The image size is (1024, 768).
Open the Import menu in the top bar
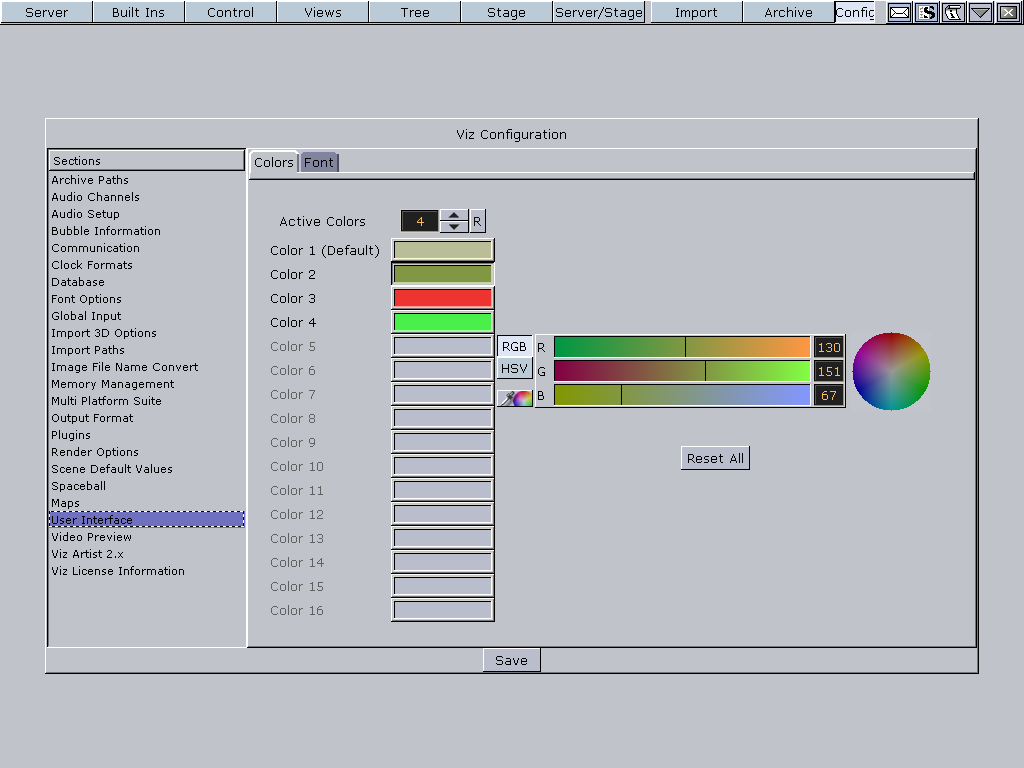(x=696, y=12)
